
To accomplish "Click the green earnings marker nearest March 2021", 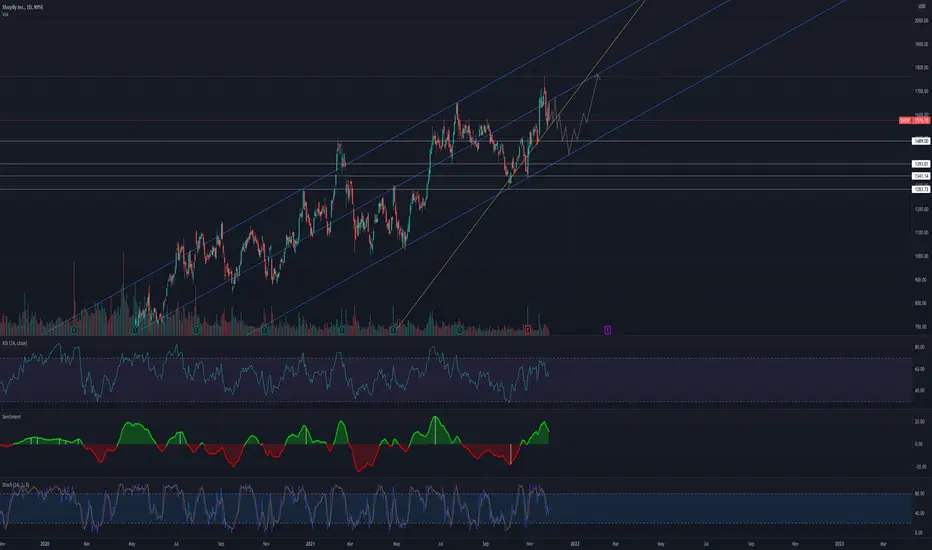I will point(342,329).
